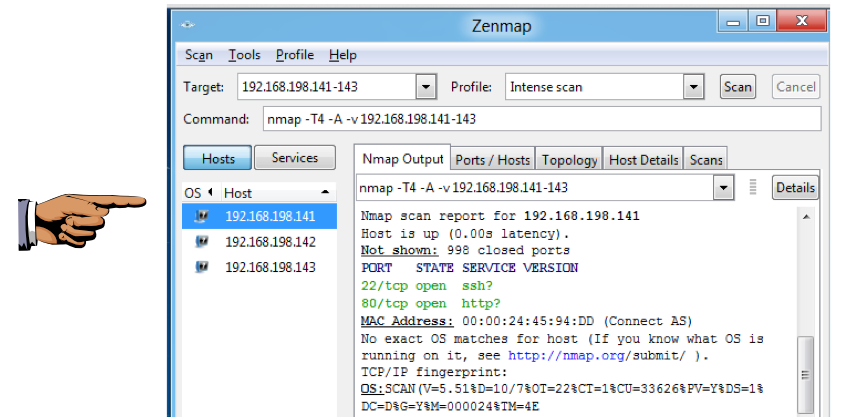
Task: Click the Details button
Action: [x=795, y=187]
